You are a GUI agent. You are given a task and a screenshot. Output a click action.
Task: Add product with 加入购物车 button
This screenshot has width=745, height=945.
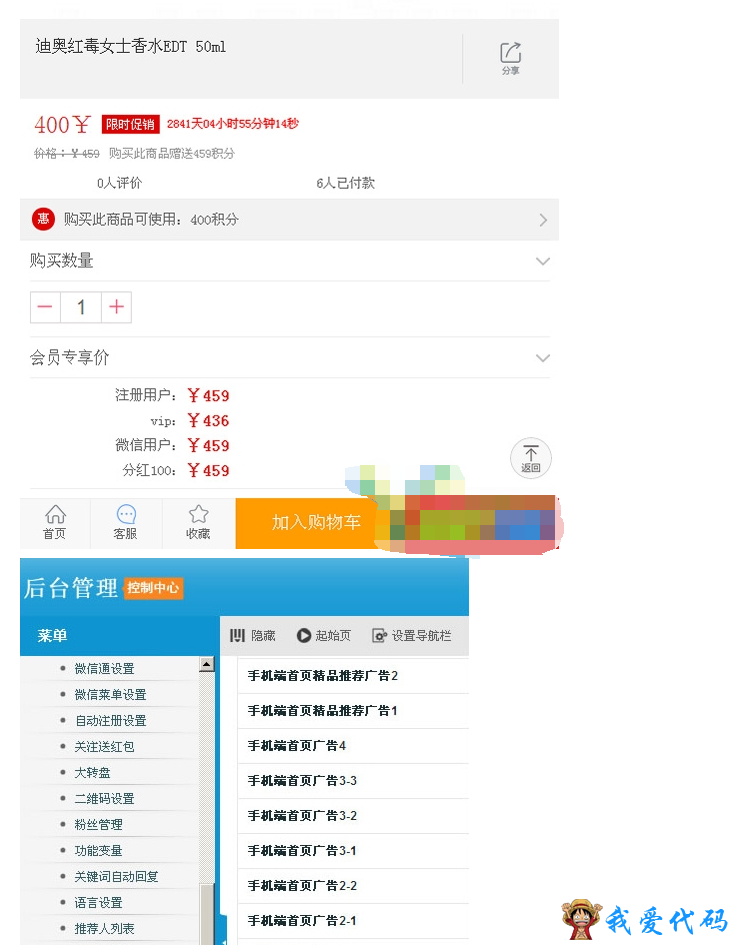tap(307, 523)
